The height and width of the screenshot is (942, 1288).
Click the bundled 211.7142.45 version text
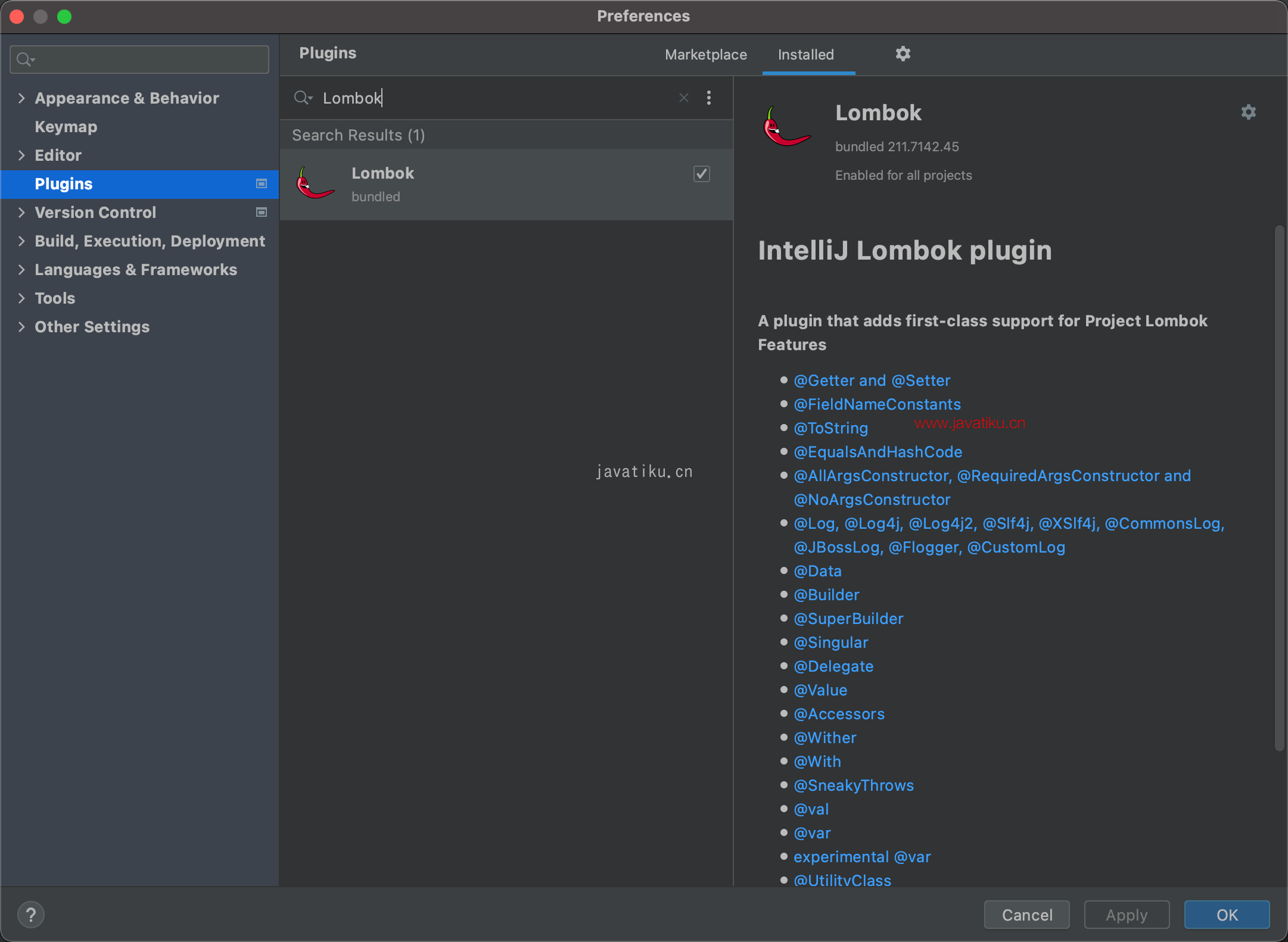(x=897, y=146)
